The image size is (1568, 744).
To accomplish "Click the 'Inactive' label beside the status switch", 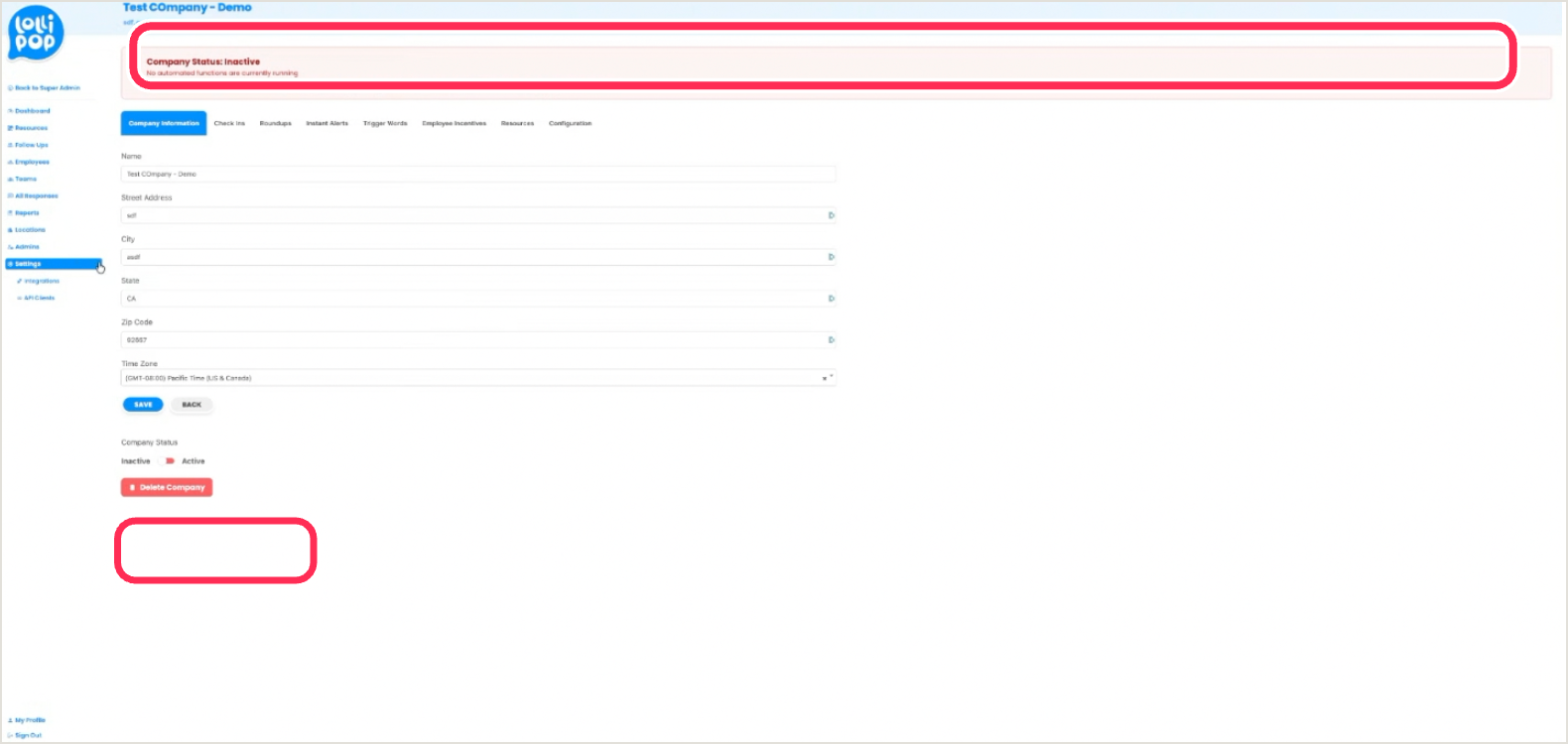I will click(136, 461).
